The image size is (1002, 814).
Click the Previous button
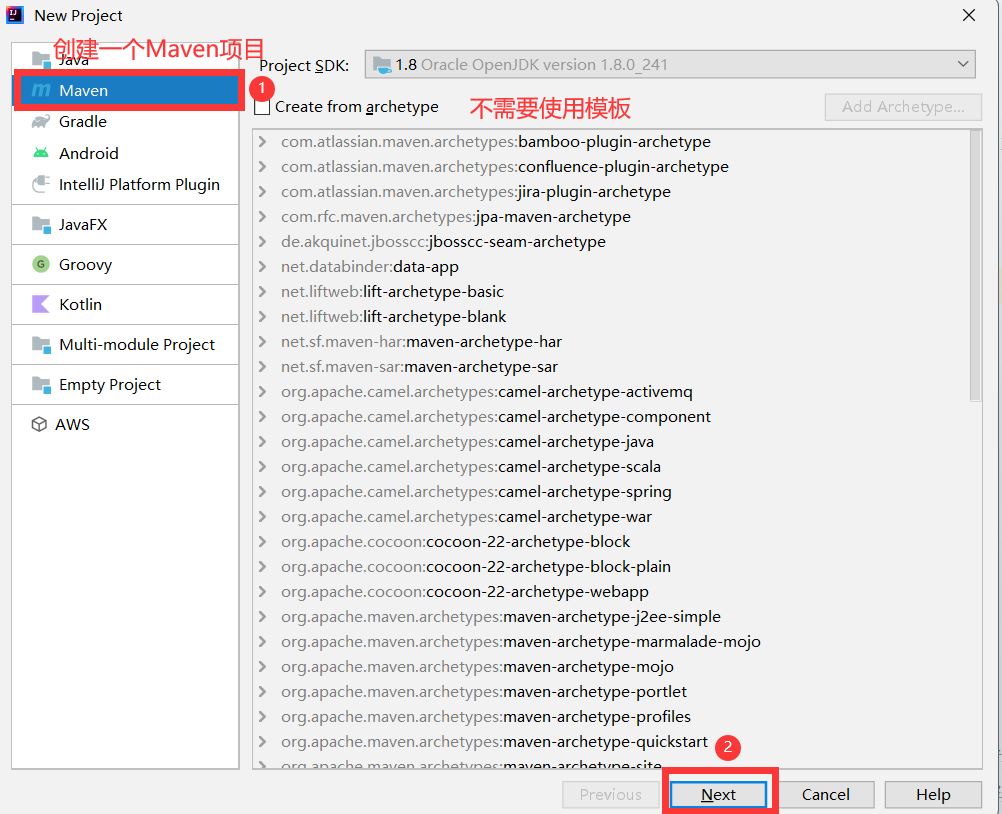pos(610,794)
